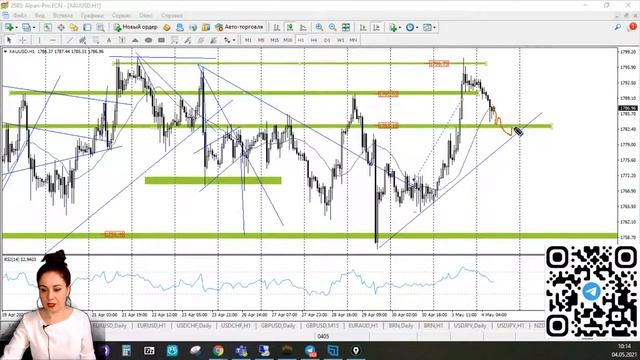Switch to MN monthly timeframe
Screen dimensions: 640x360
pos(353,40)
